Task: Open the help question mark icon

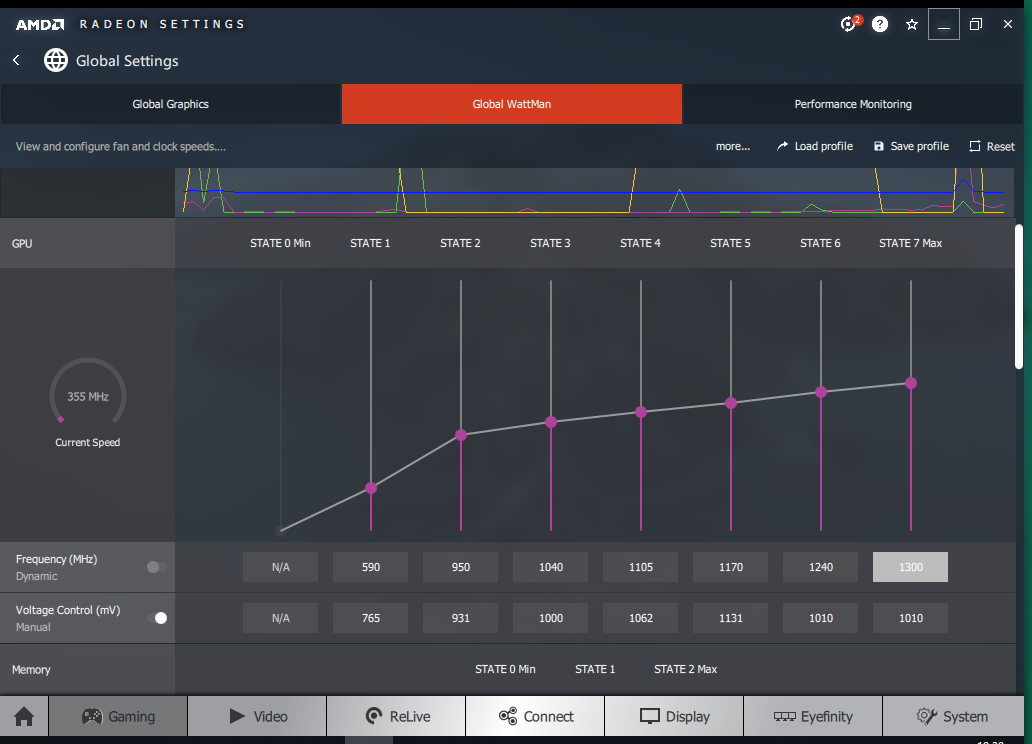Action: pos(880,24)
